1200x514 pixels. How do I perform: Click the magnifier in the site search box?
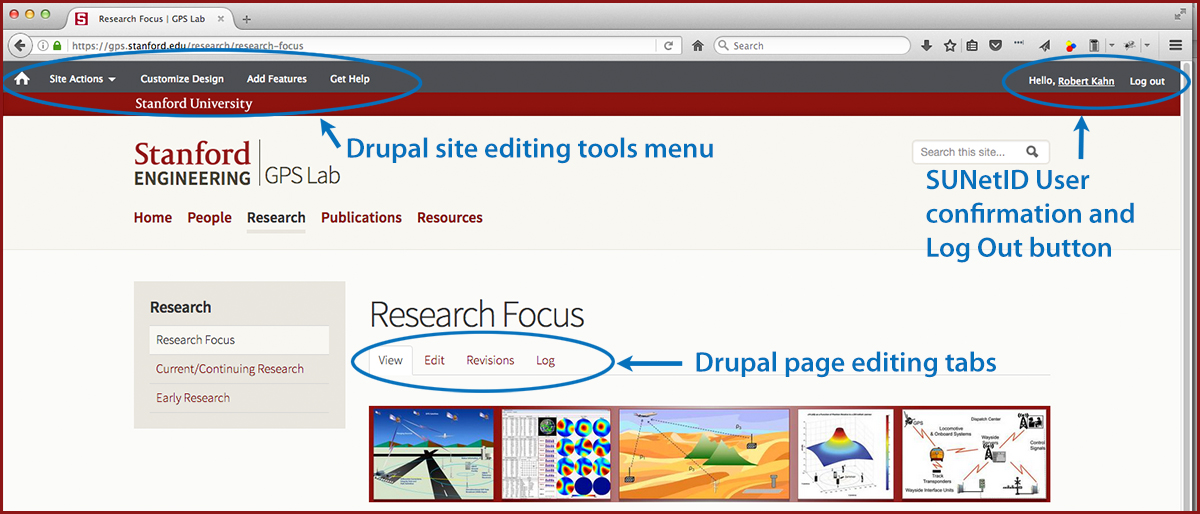coord(1032,152)
